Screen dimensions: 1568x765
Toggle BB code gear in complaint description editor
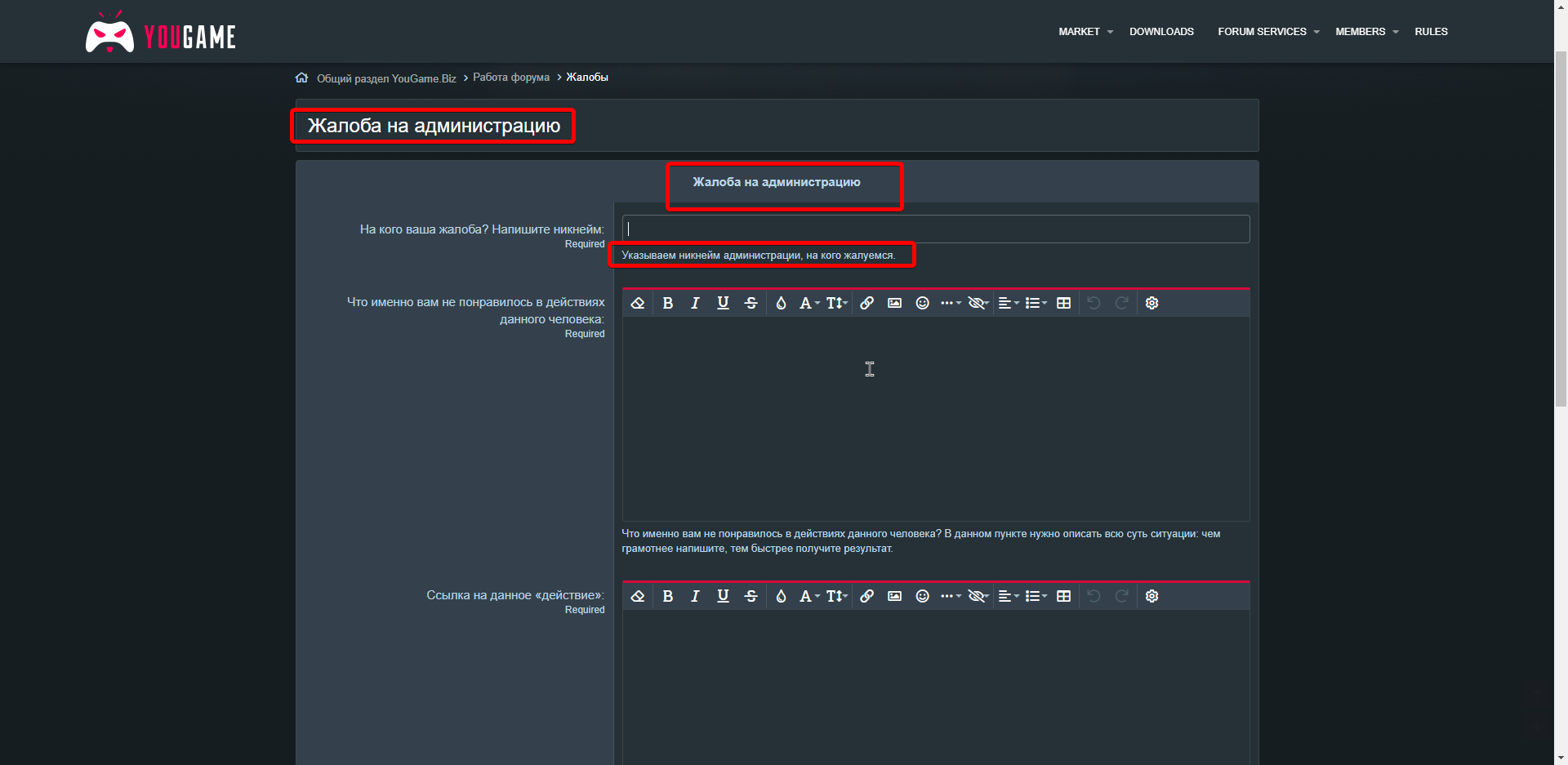1152,303
